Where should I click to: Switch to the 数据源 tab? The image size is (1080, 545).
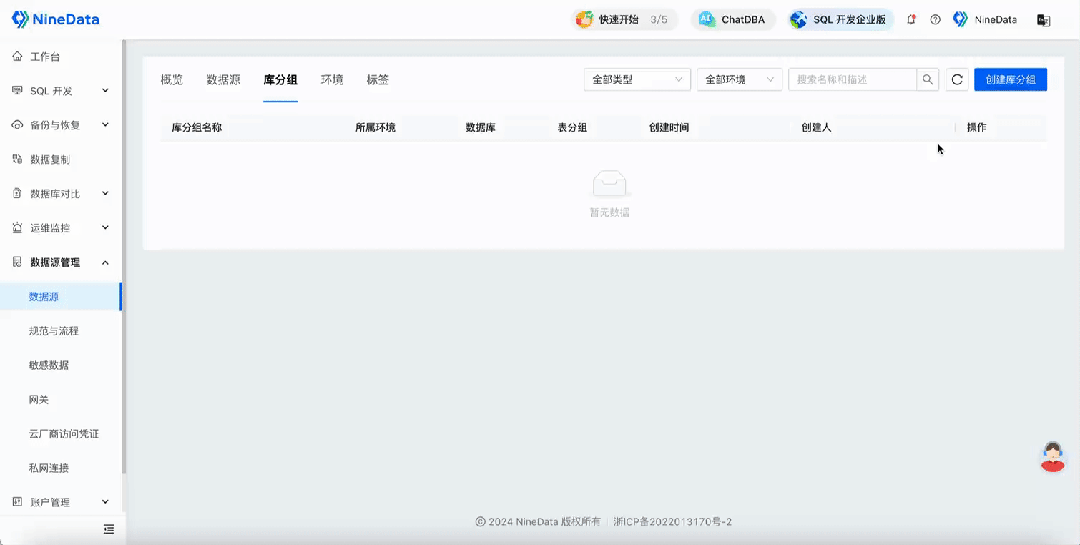click(x=223, y=79)
